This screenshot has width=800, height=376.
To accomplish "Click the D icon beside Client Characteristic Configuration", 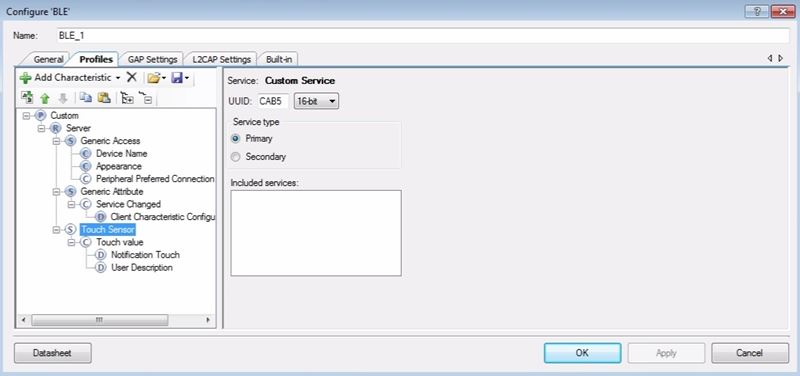I will (102, 217).
